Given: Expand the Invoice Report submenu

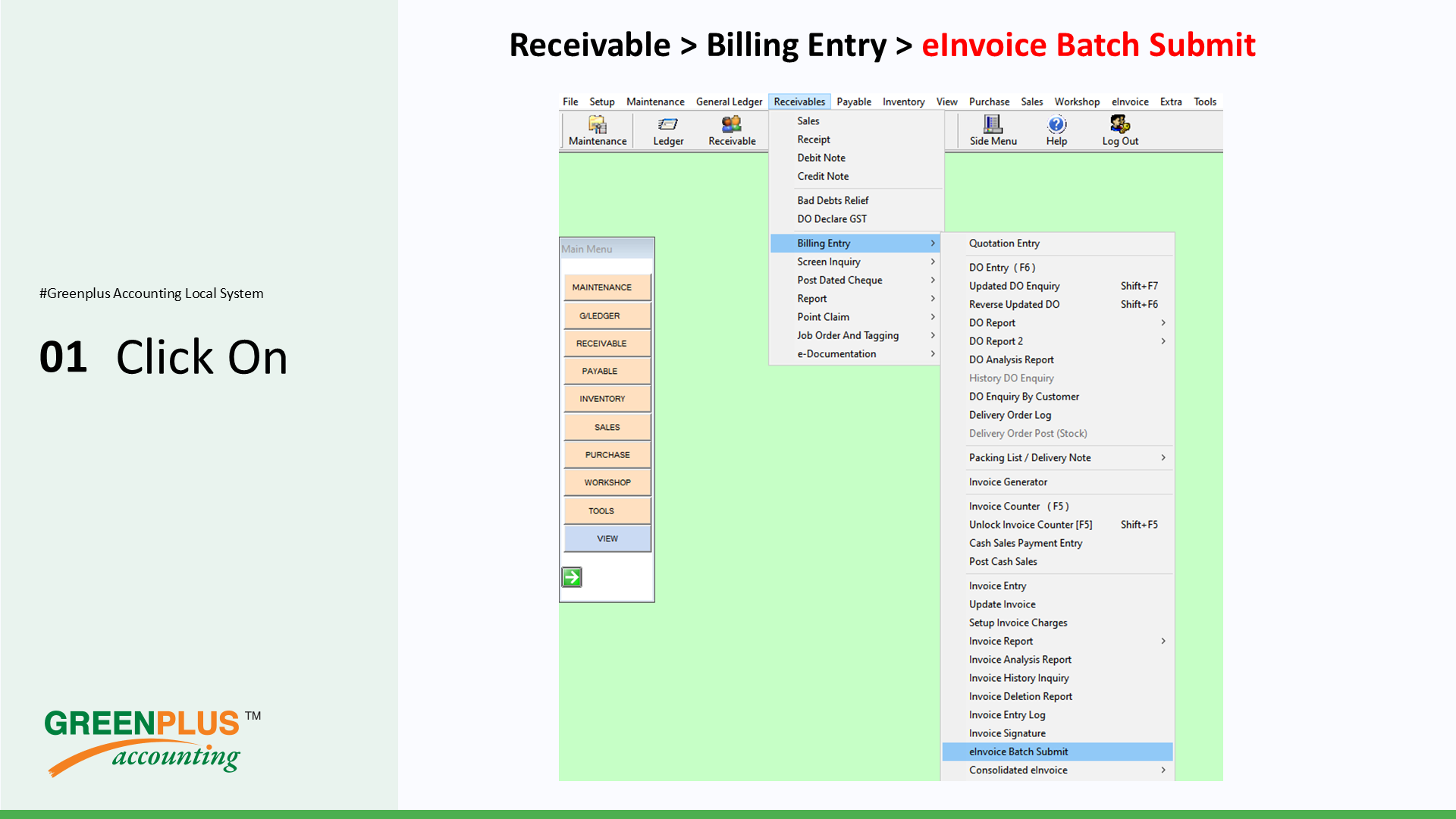Looking at the screenshot, I should [1057, 642].
